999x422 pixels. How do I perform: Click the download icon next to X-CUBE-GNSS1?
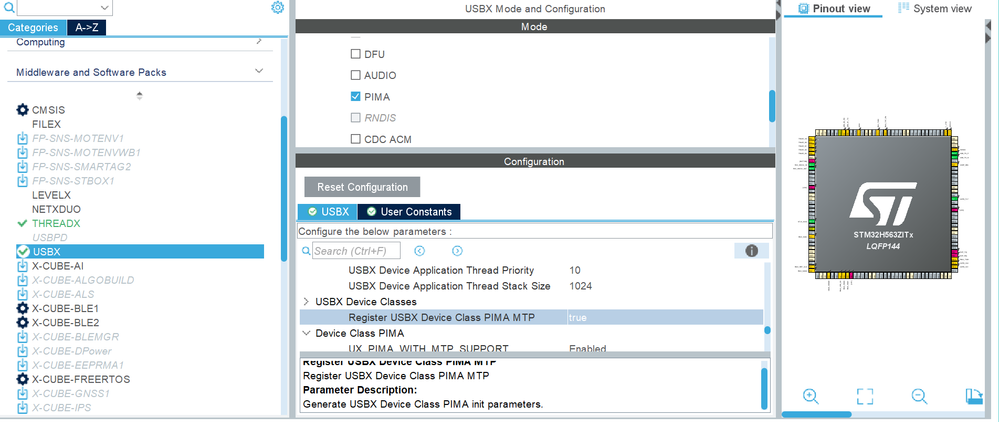coord(22,393)
